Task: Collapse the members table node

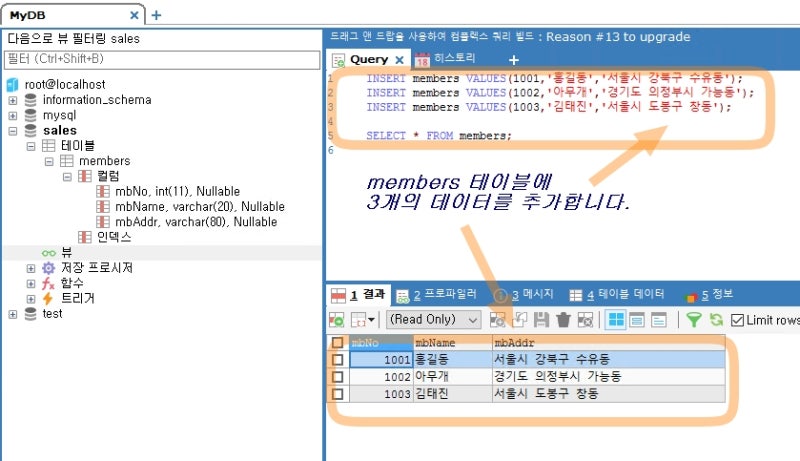Action: pyautogui.click(x=49, y=162)
